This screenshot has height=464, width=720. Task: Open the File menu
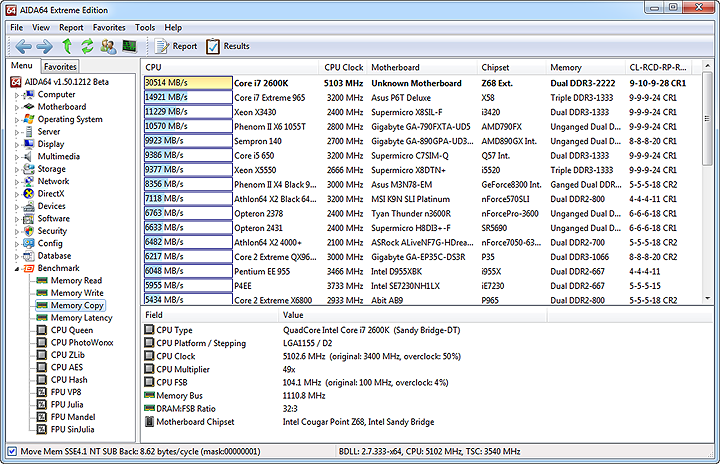pos(17,28)
